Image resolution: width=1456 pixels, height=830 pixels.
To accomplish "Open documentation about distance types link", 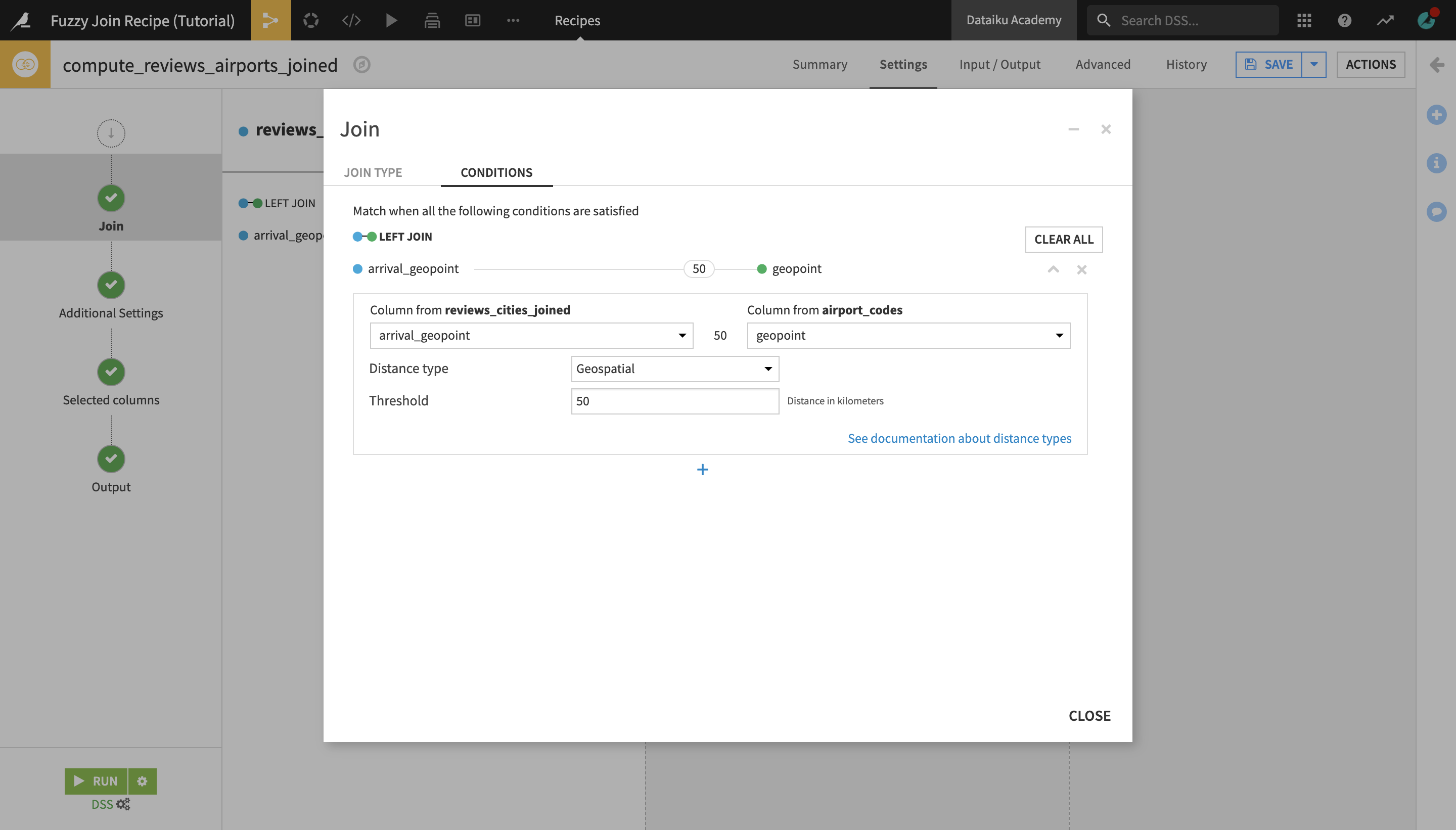I will click(x=960, y=438).
